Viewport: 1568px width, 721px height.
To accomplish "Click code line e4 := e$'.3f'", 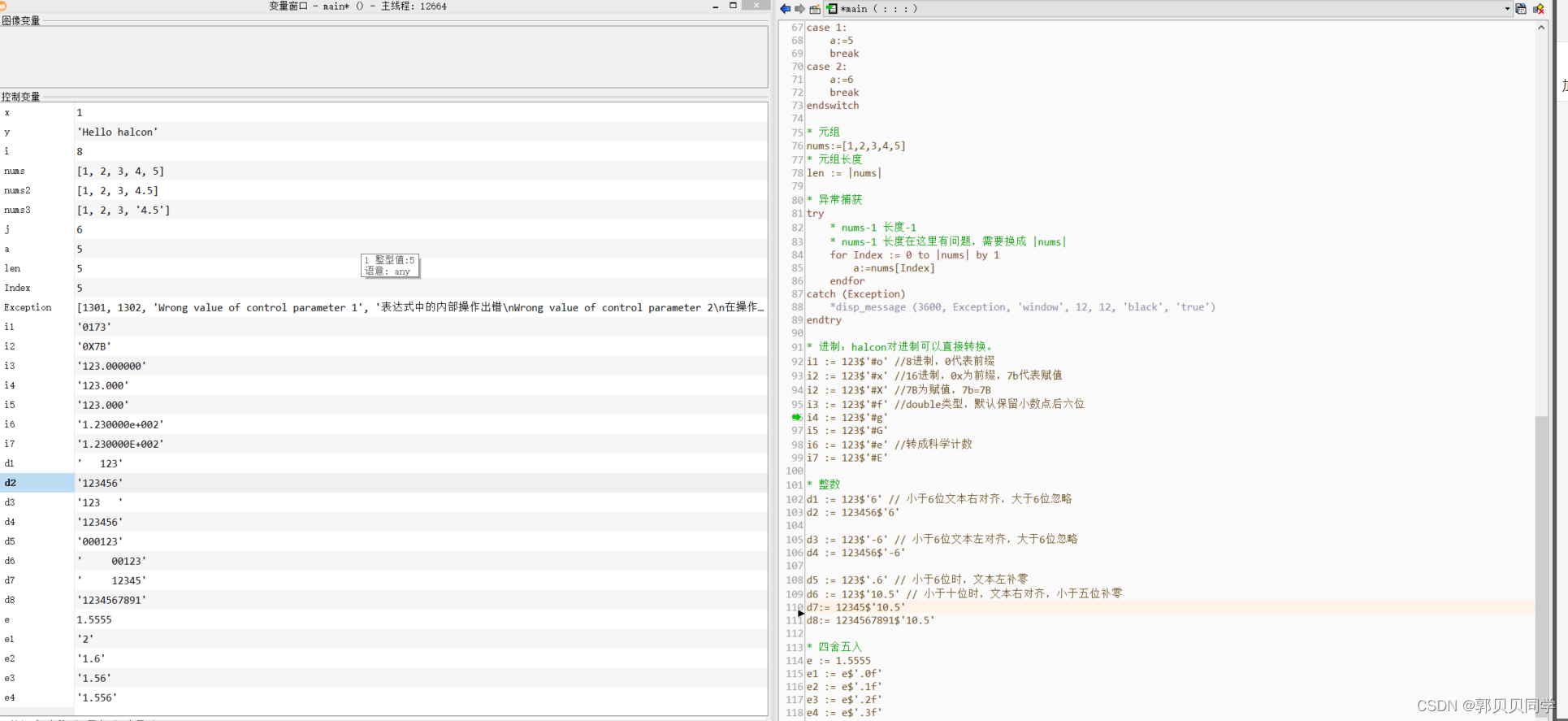I will pyautogui.click(x=843, y=713).
